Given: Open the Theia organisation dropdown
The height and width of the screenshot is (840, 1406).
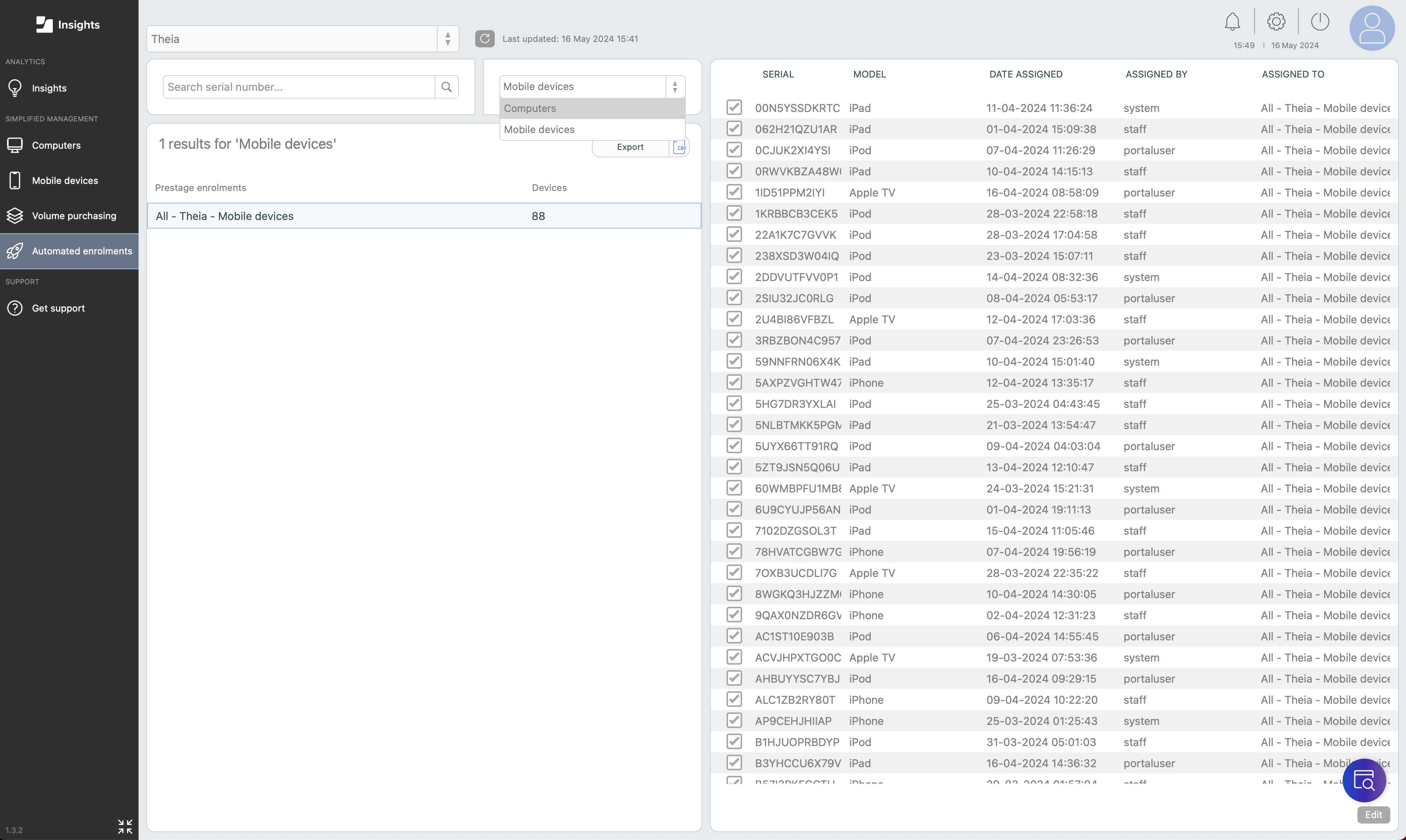Looking at the screenshot, I should (x=302, y=38).
